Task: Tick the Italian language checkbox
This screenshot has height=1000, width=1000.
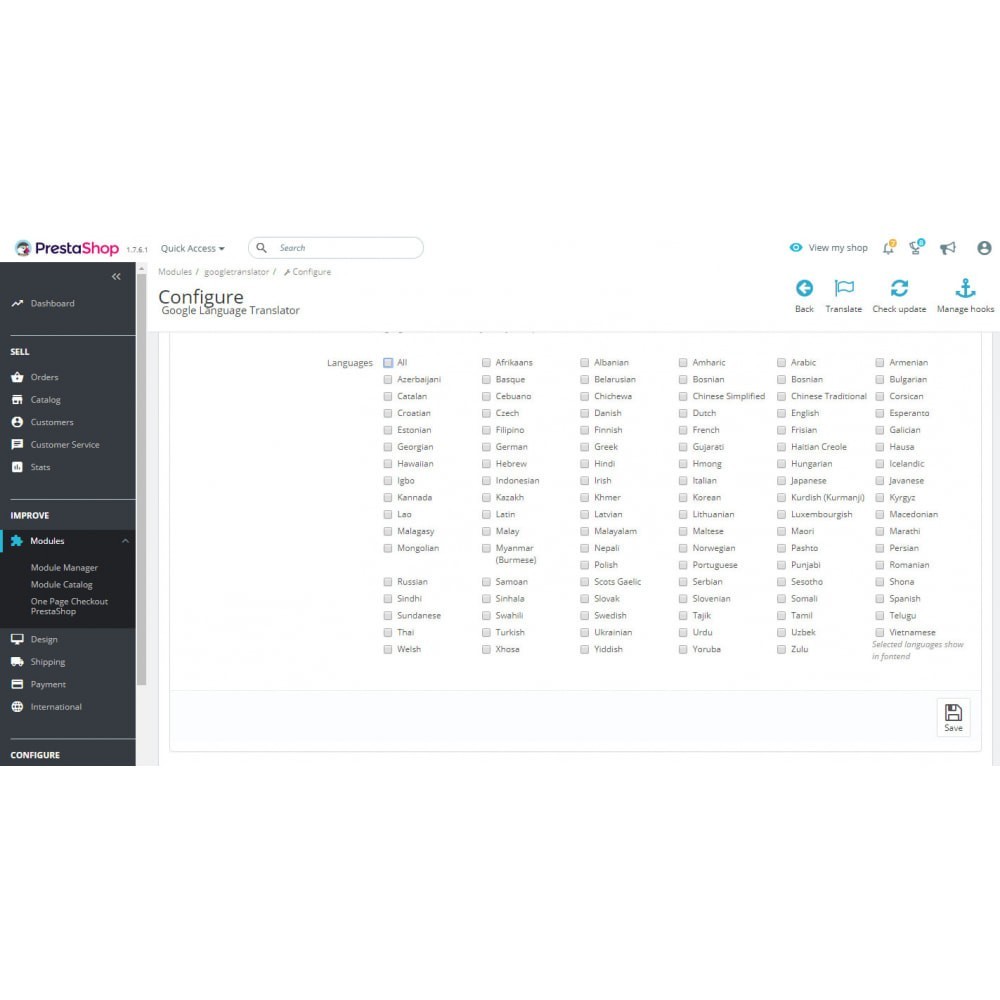Action: [x=683, y=481]
